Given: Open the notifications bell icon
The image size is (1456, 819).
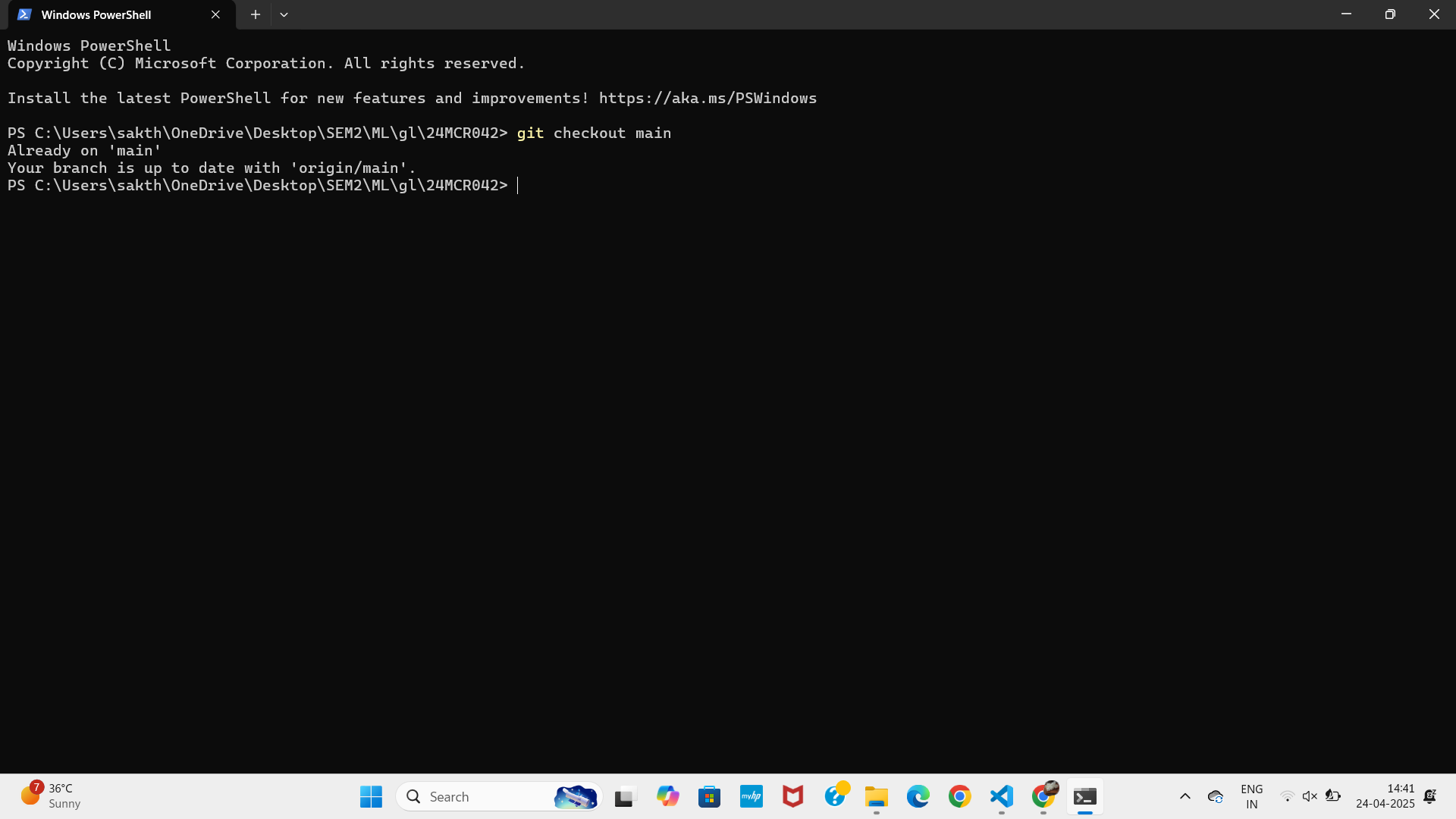Looking at the screenshot, I should (x=1430, y=796).
